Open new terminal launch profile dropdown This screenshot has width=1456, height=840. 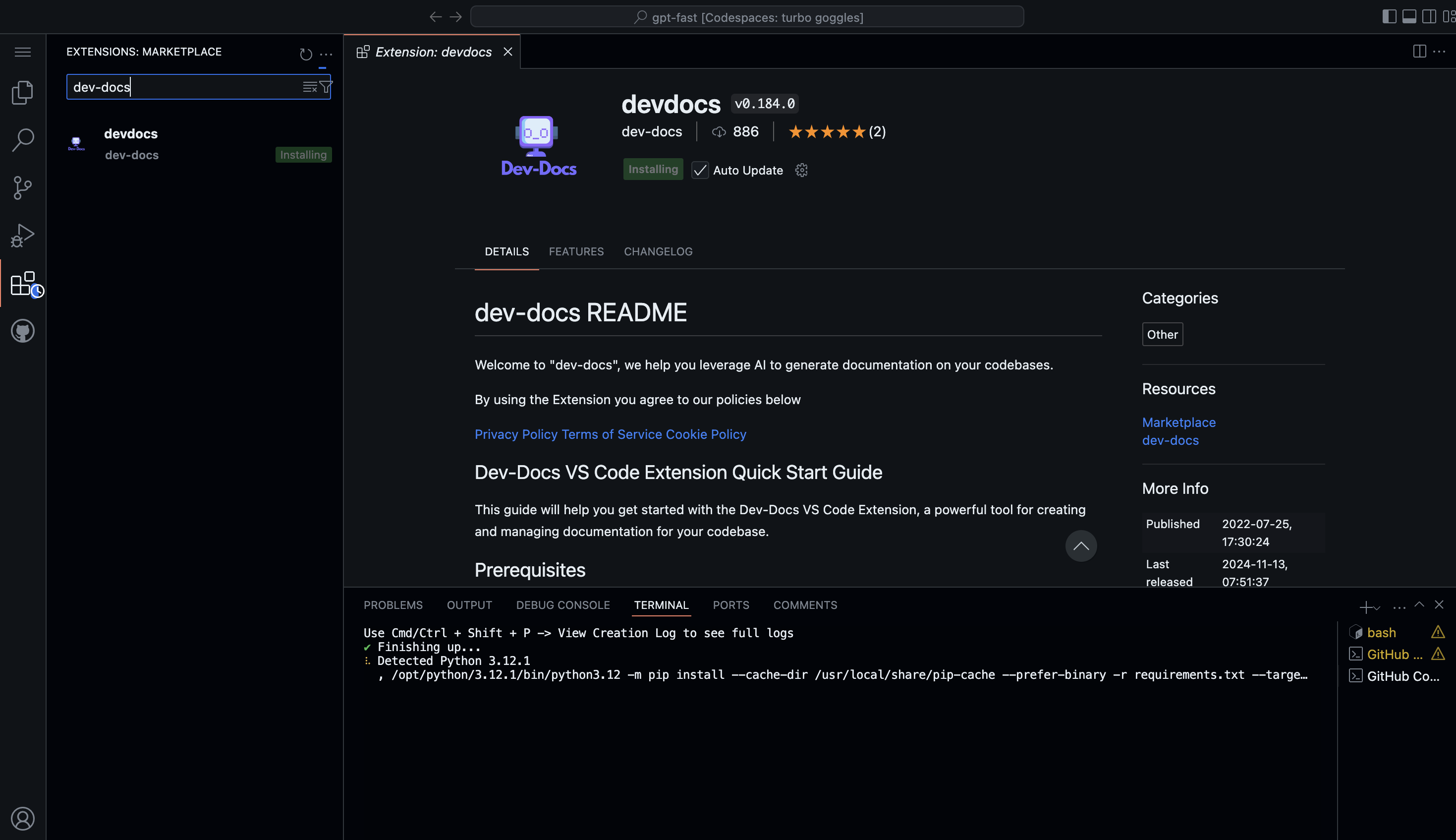pyautogui.click(x=1377, y=607)
